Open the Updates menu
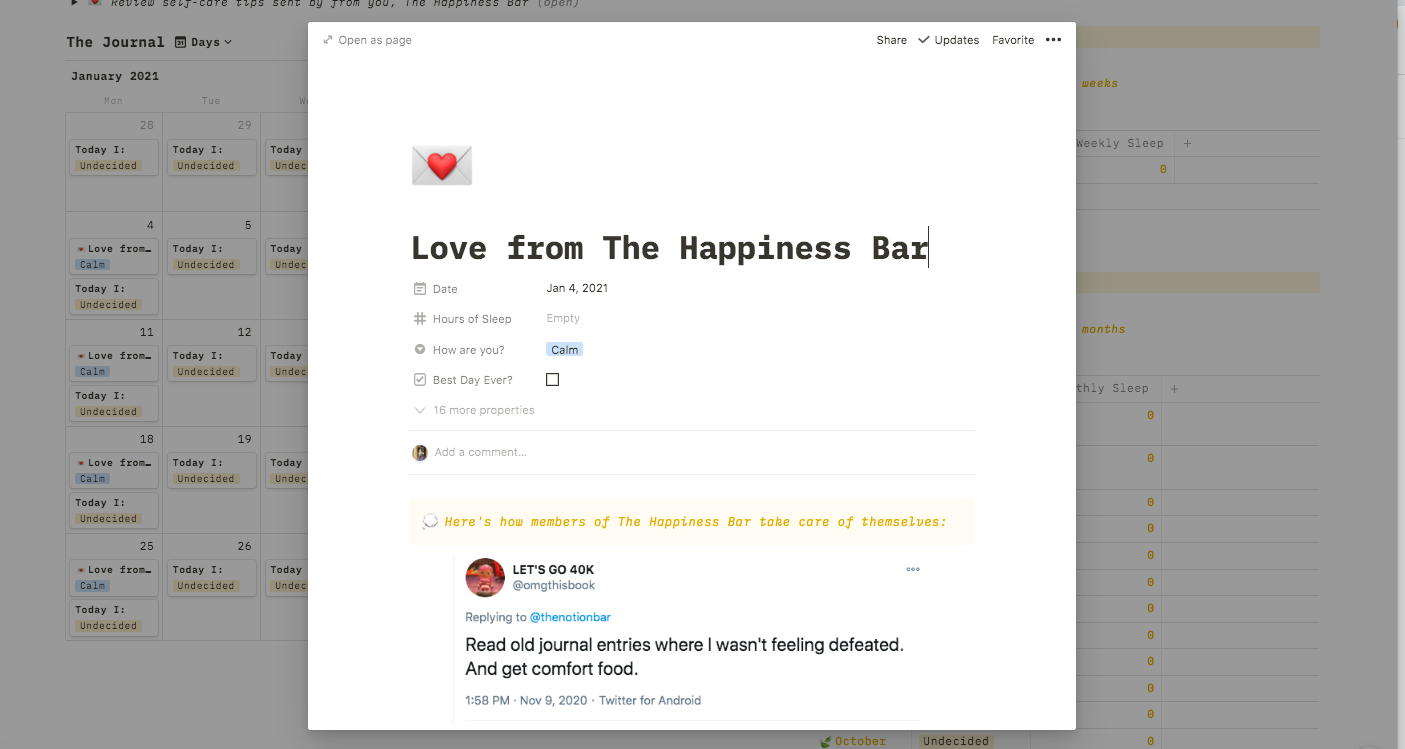Screen dimensions: 1405x749 948,40
